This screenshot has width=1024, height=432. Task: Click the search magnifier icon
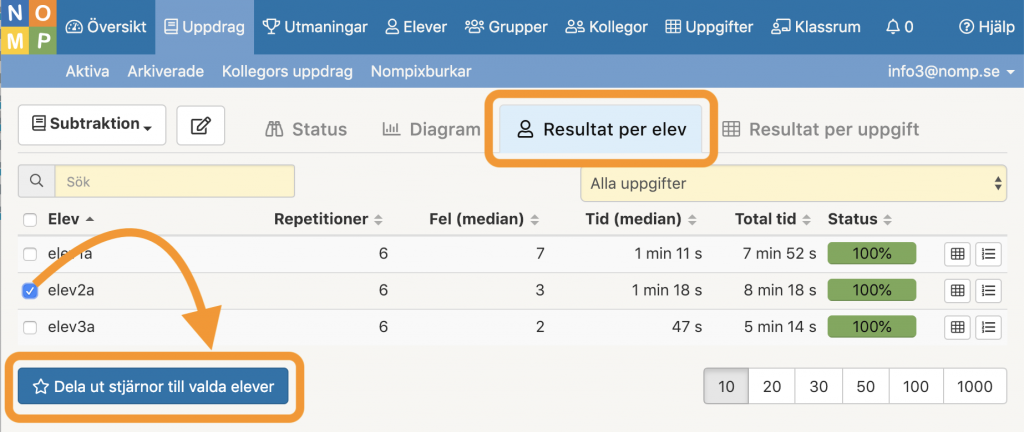pos(36,181)
